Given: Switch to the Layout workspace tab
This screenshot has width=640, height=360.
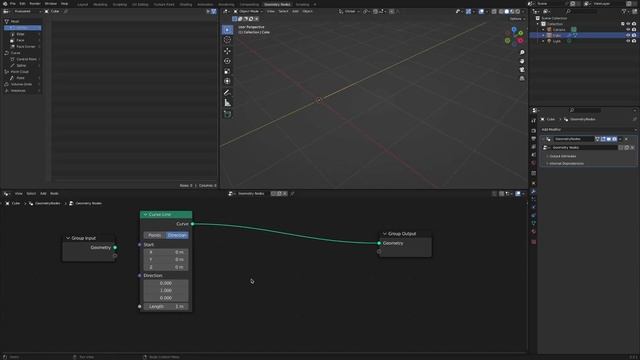Looking at the screenshot, I should (82, 4).
